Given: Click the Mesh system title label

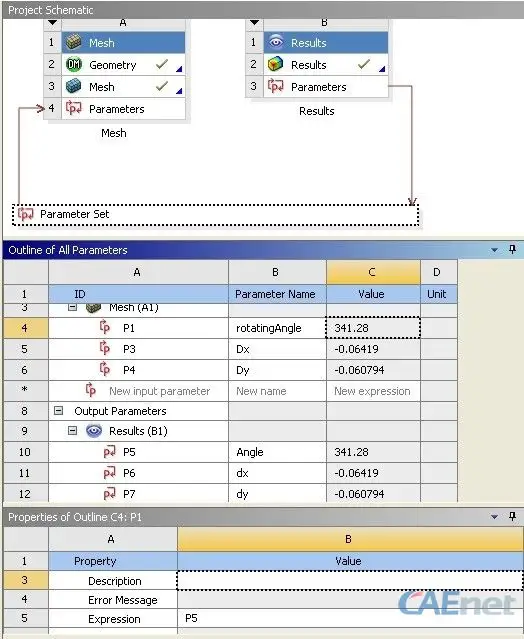Looking at the screenshot, I should (x=114, y=133).
